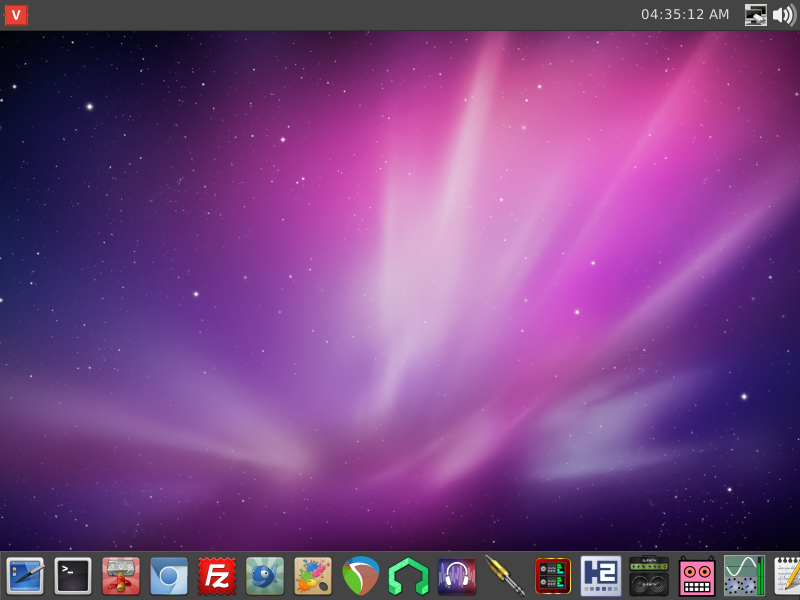Launch Hydrogen drum machine H2 icon
This screenshot has height=600, width=800.
click(601, 576)
